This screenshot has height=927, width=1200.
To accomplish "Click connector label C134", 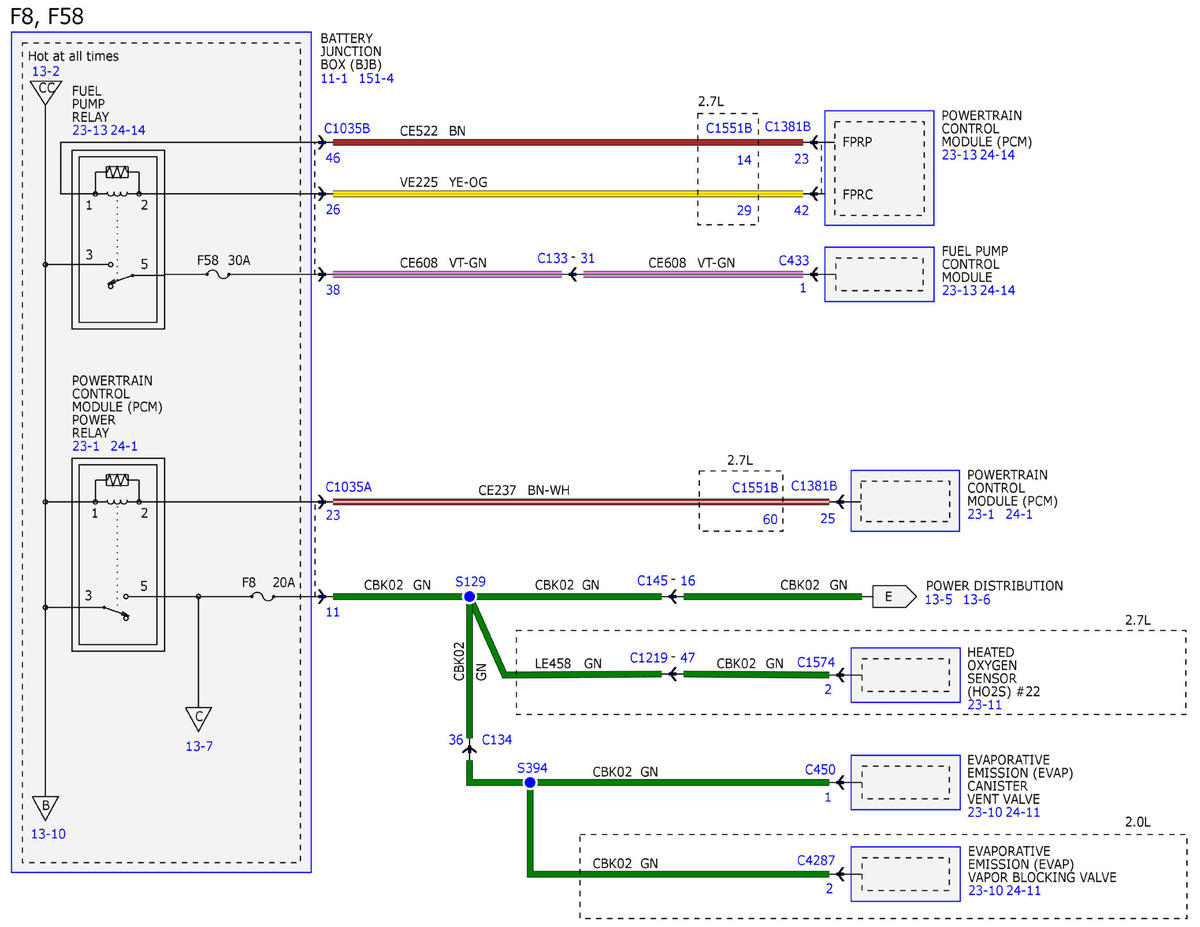I will (497, 740).
